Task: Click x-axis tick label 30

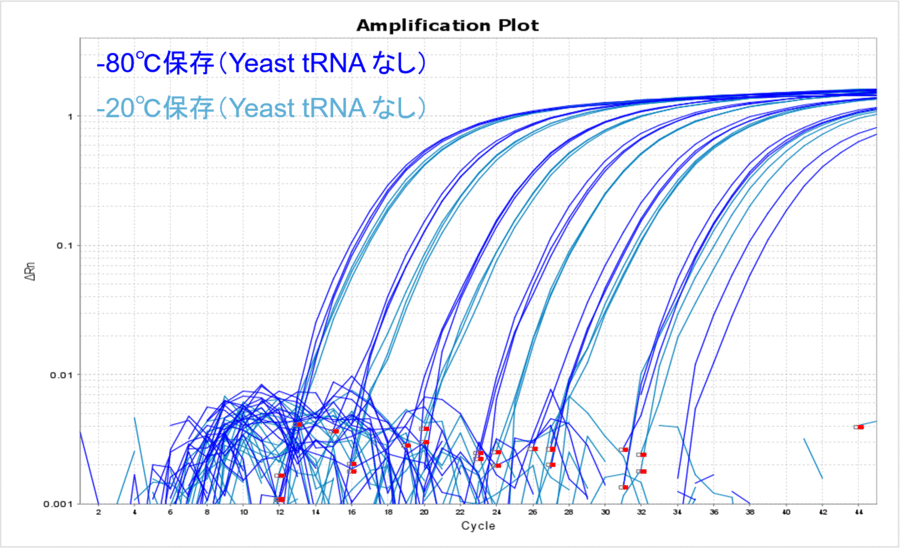Action: click(x=605, y=512)
